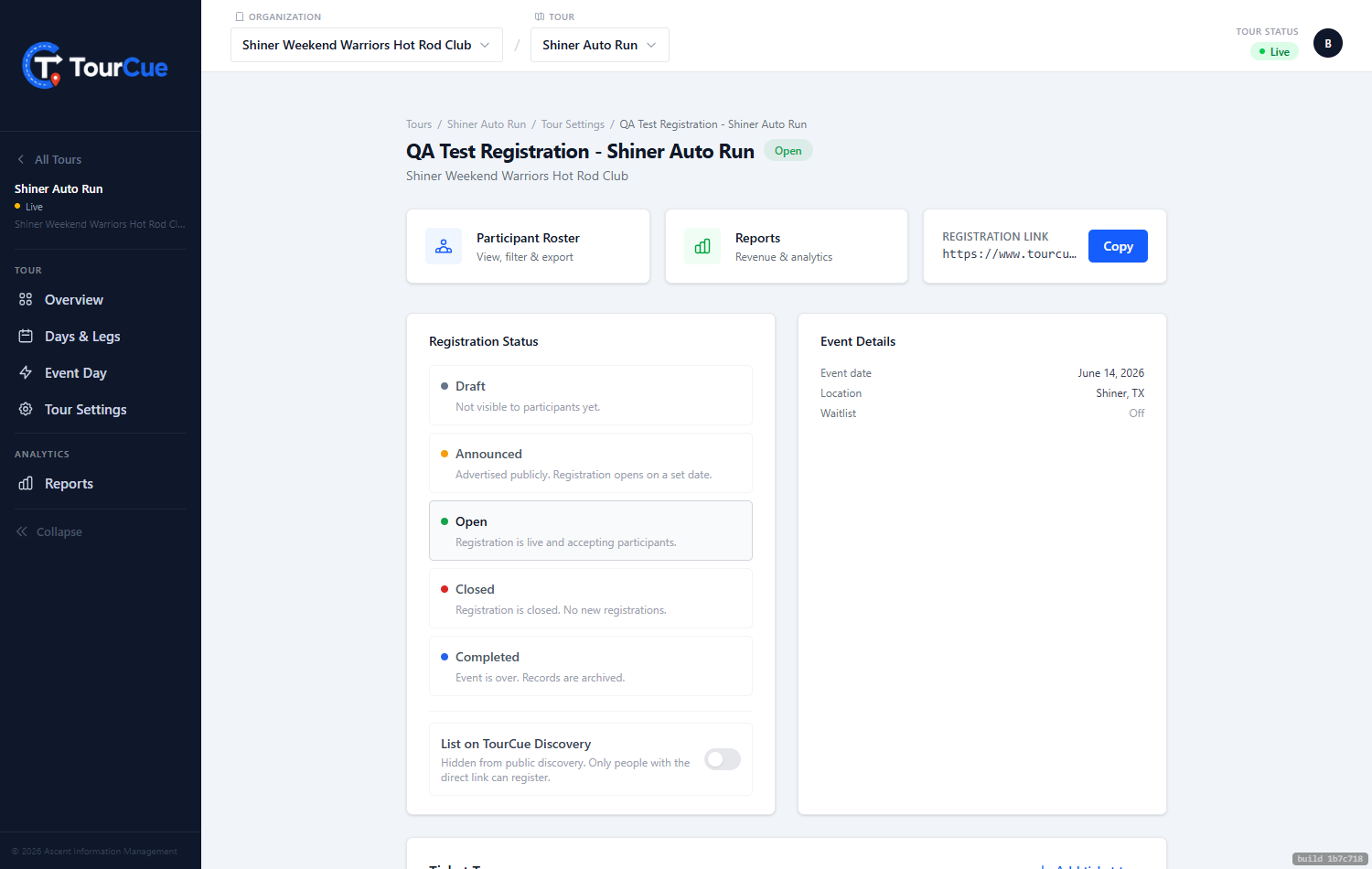This screenshot has height=869, width=1372.
Task: Open Days & Legs in the sidebar
Action: click(x=101, y=336)
